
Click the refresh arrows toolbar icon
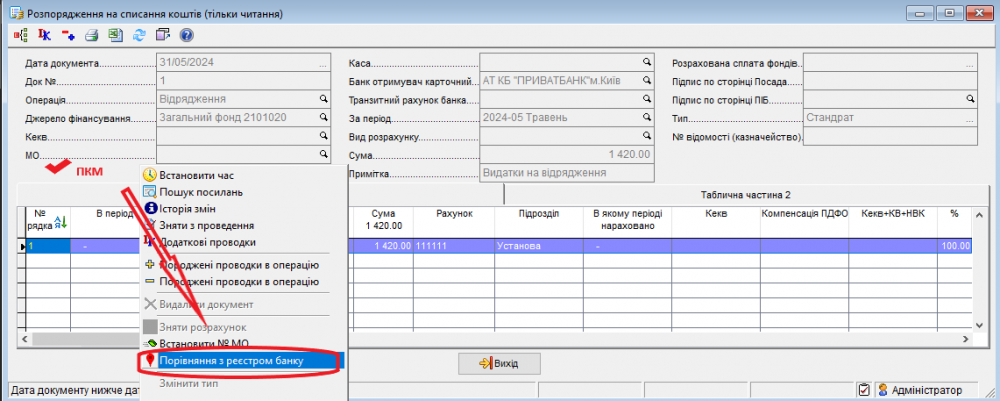tap(139, 35)
